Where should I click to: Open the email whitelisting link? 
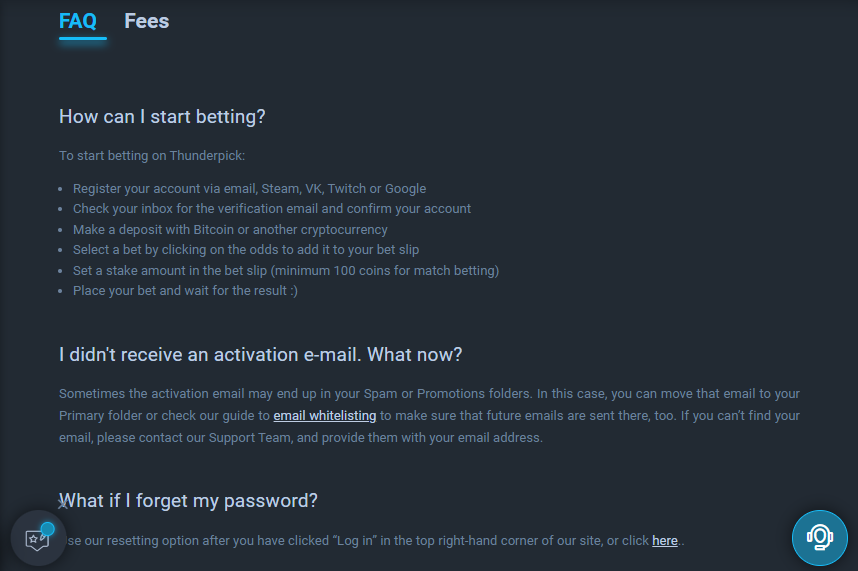pos(324,416)
